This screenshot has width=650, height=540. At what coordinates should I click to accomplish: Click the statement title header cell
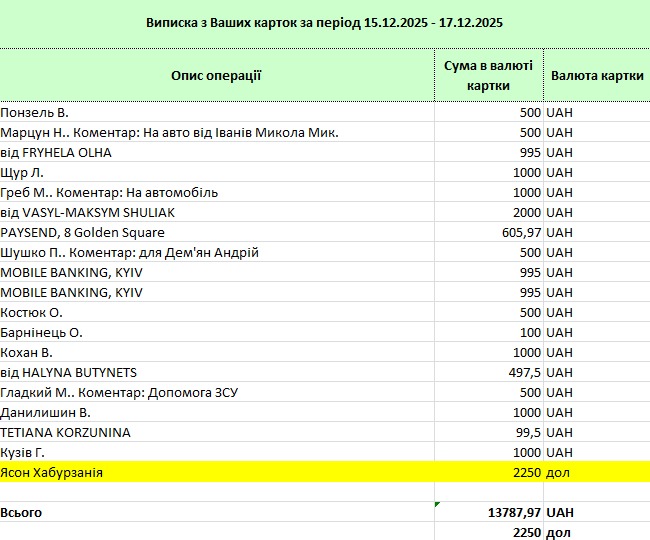[324, 22]
